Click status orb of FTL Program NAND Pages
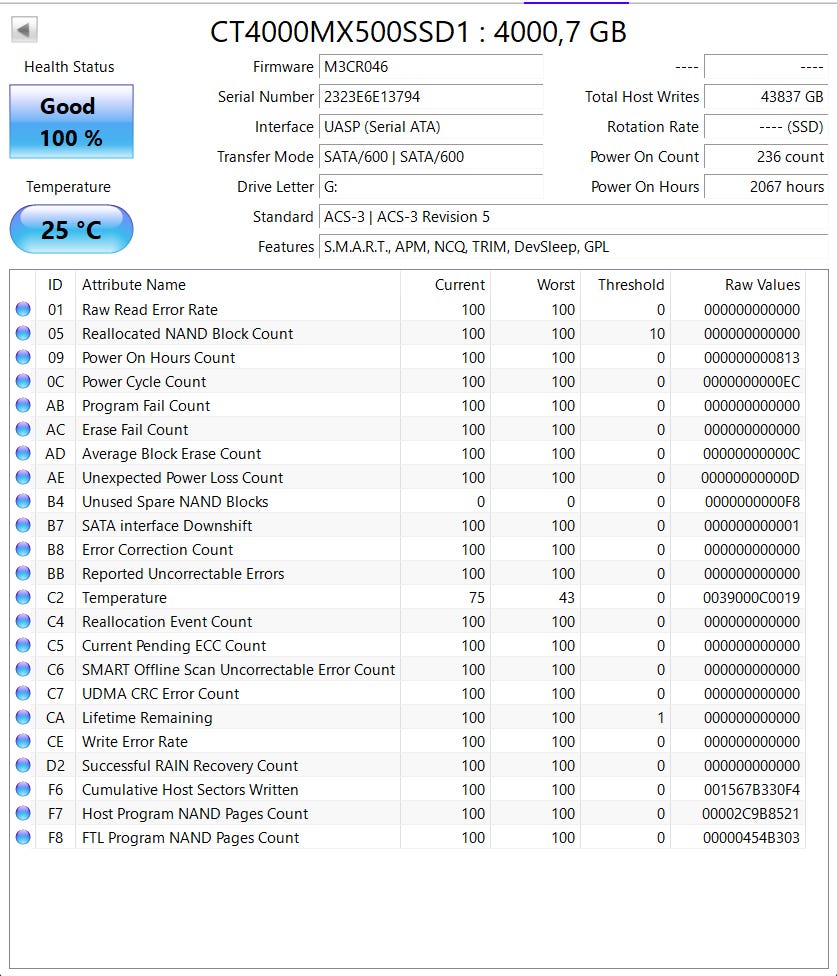The image size is (837, 976). tap(23, 837)
